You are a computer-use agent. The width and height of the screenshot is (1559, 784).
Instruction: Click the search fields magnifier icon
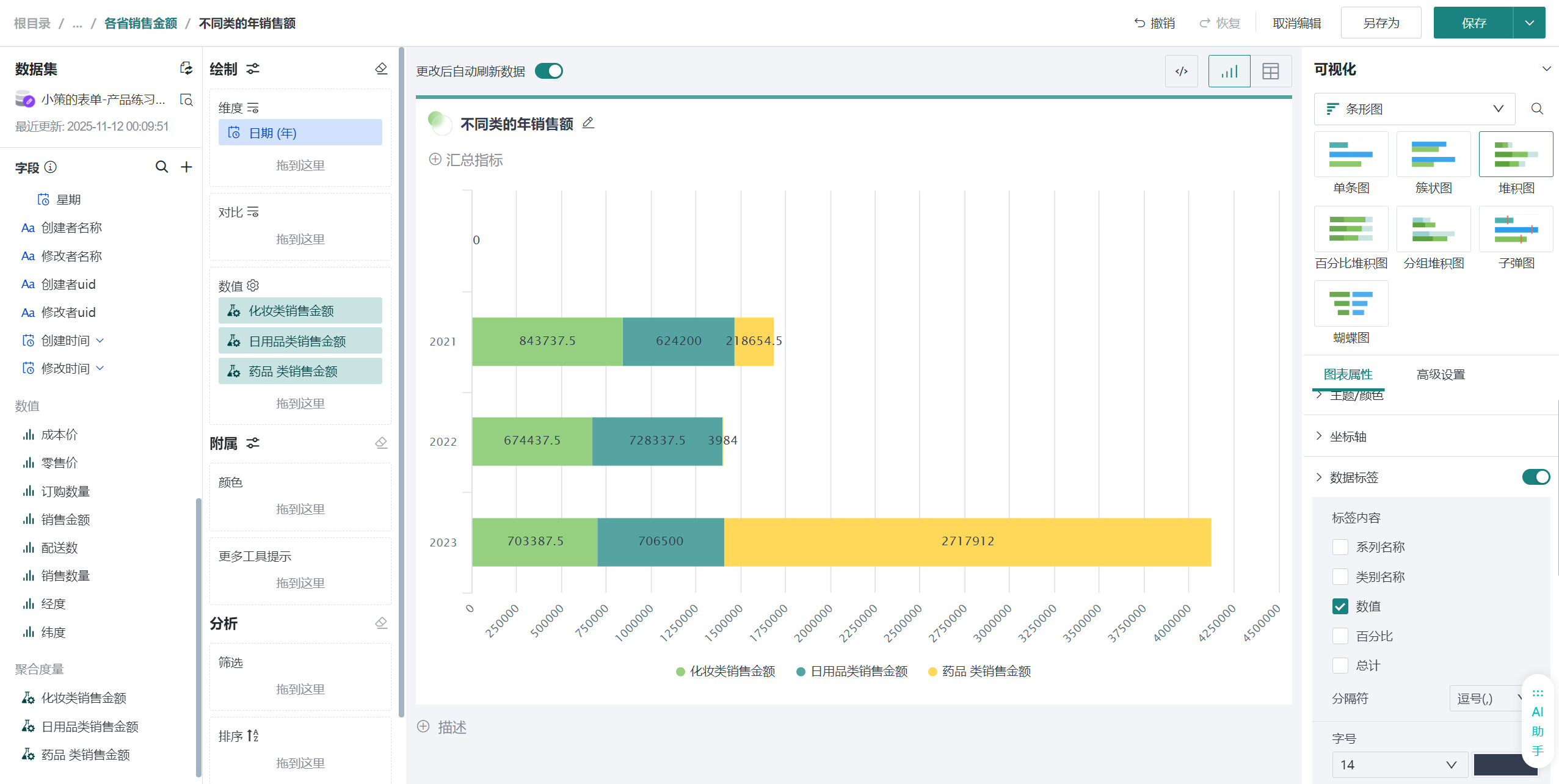(161, 167)
